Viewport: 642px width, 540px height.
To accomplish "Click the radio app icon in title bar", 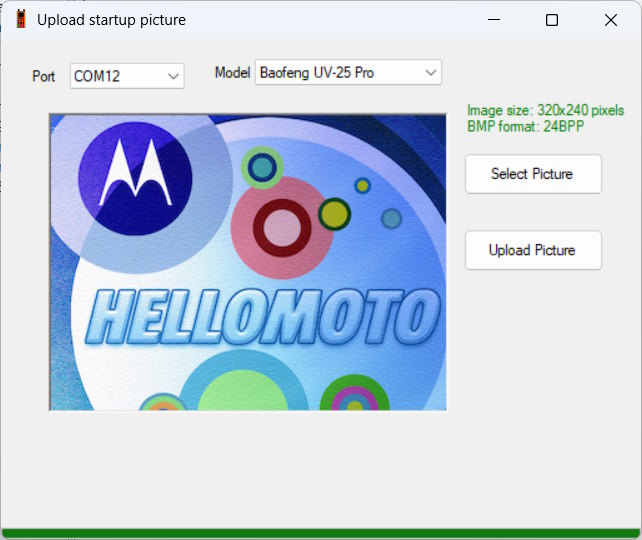I will (20, 19).
